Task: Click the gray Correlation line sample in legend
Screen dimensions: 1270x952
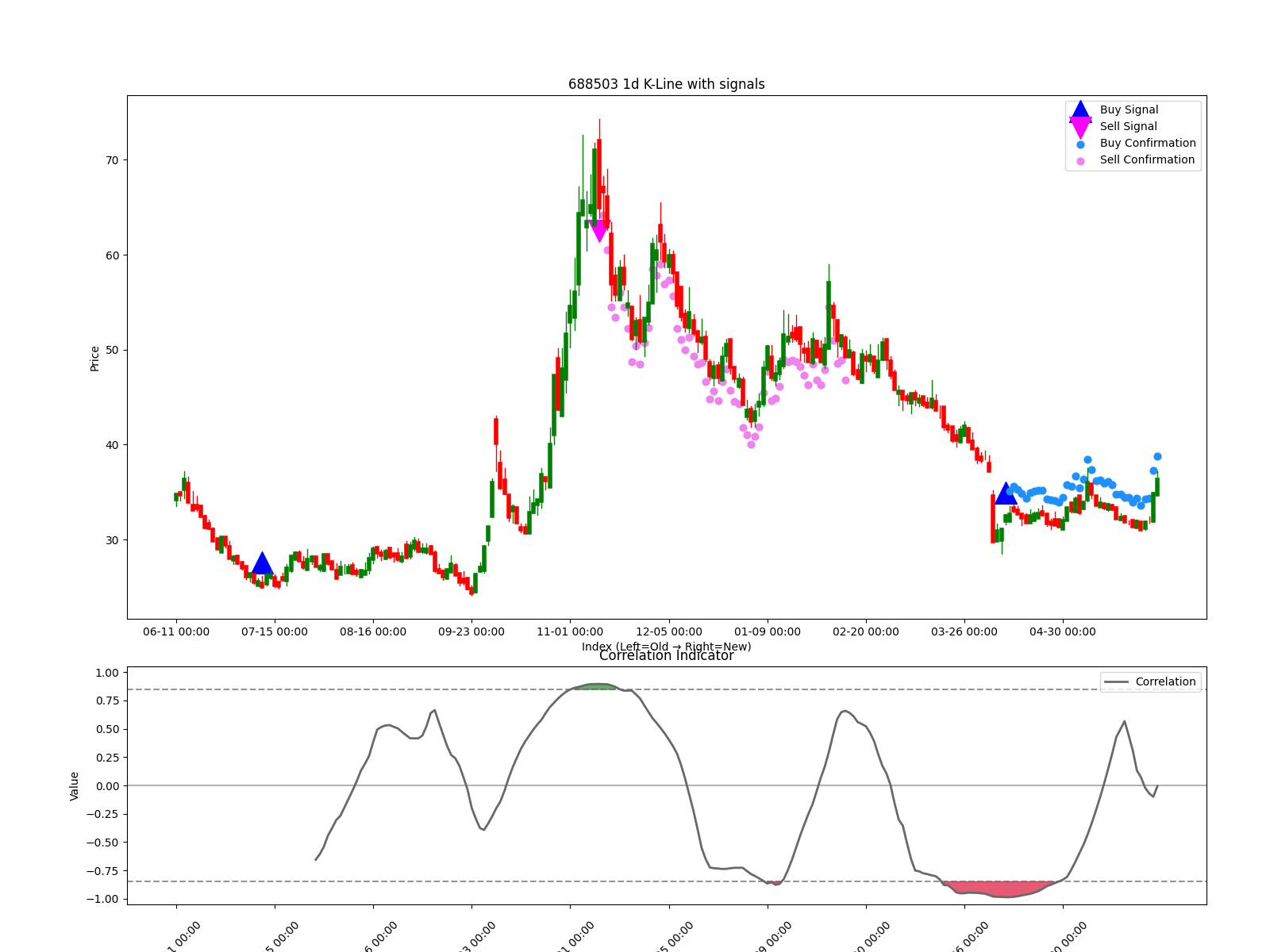Action: tap(1116, 682)
